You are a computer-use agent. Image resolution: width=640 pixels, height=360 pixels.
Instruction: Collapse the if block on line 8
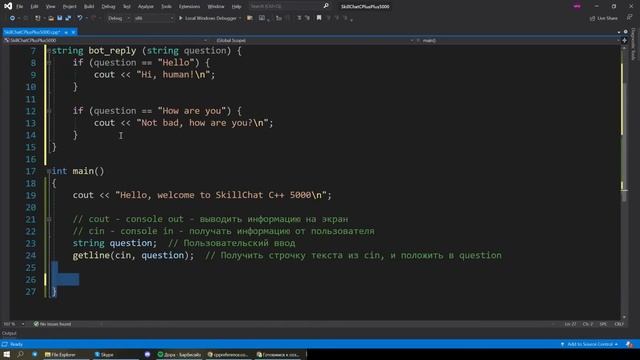tap(49, 63)
